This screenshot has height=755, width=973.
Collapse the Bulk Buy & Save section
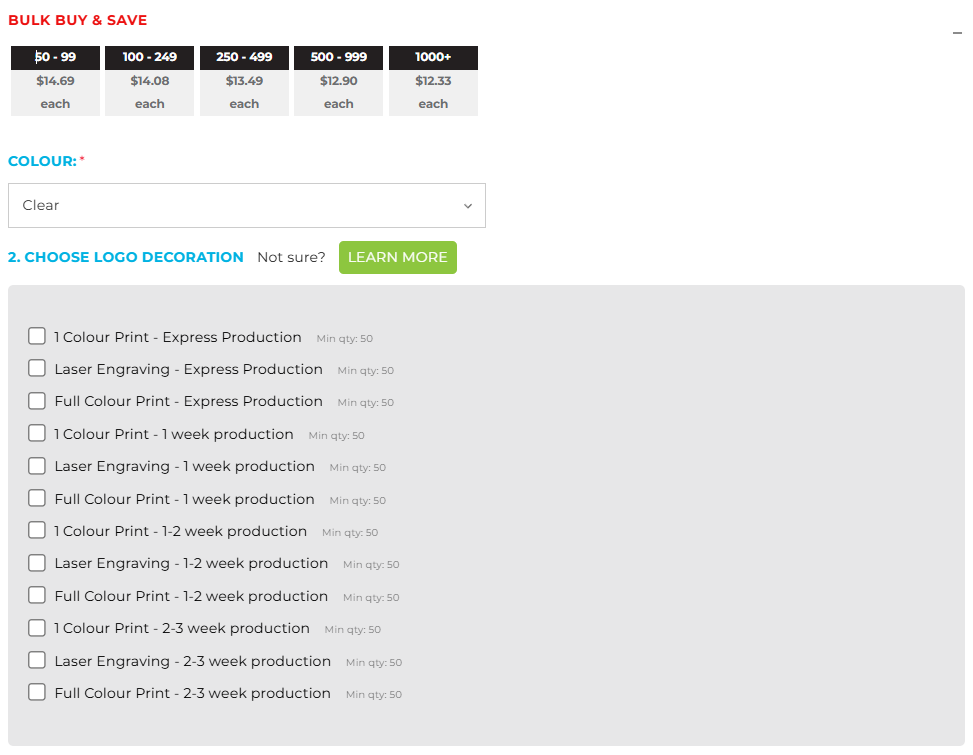(x=957, y=33)
